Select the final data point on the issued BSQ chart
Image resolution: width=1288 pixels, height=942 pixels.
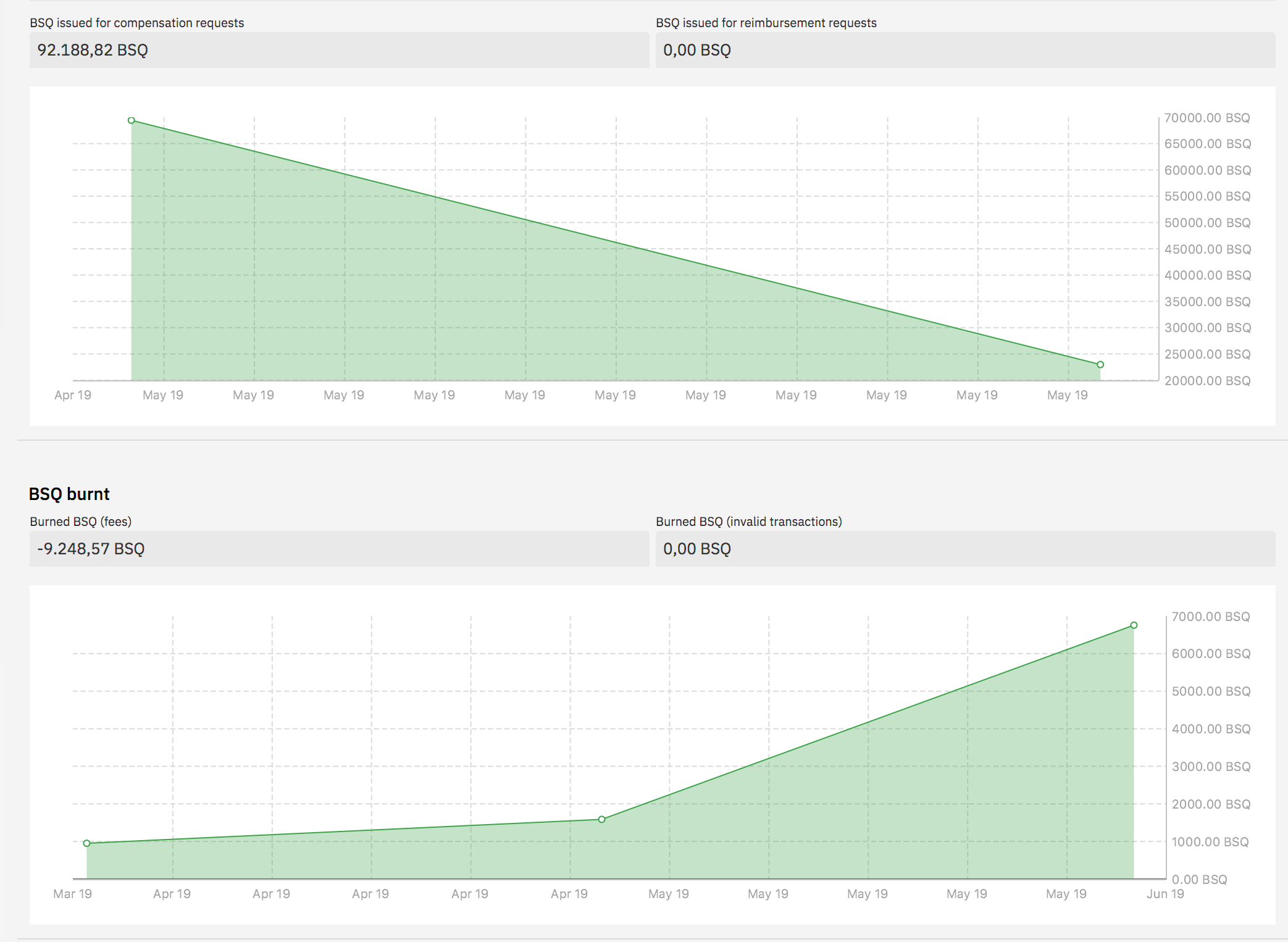point(1100,365)
